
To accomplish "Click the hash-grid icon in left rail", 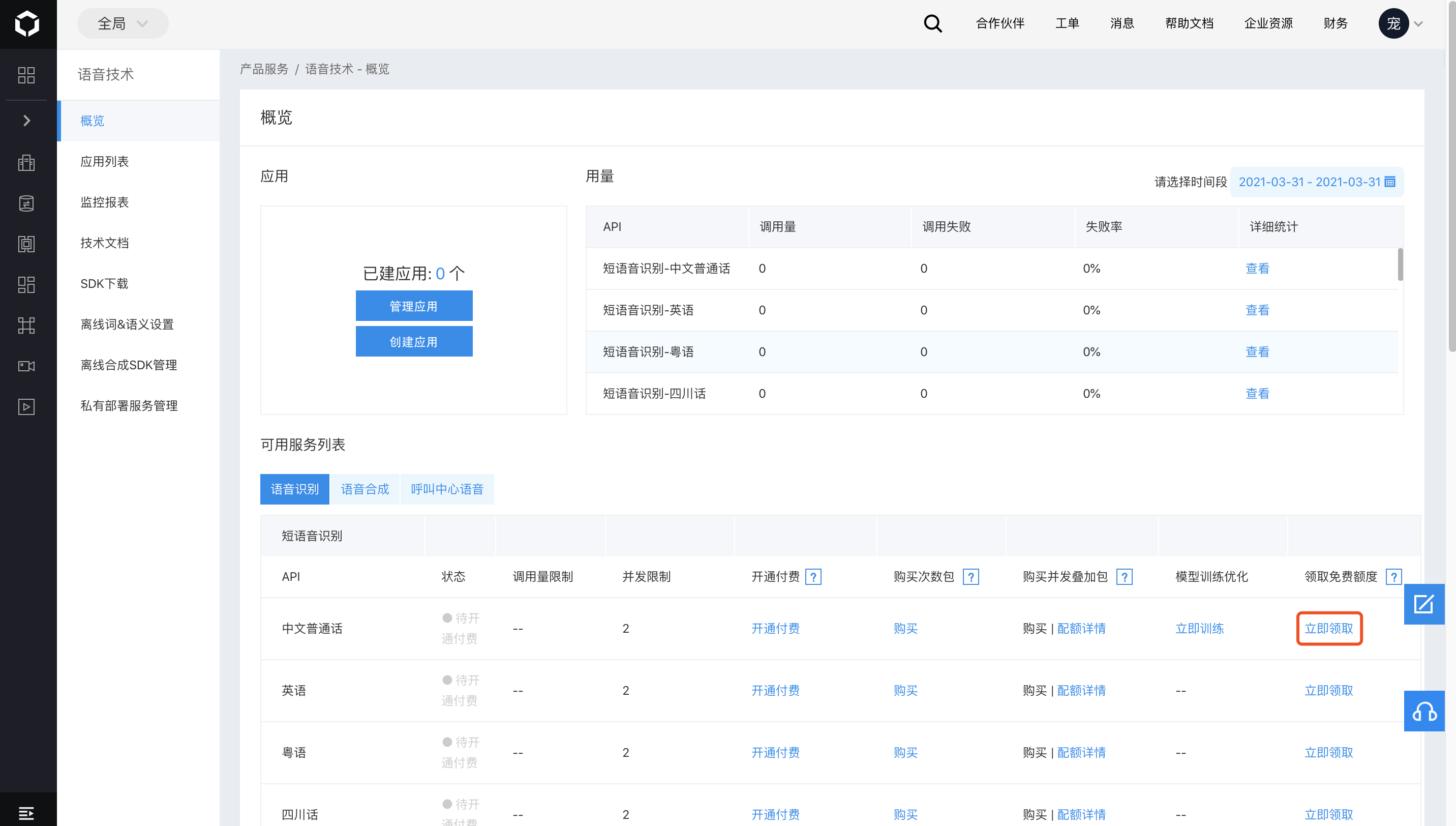I will 26,325.
